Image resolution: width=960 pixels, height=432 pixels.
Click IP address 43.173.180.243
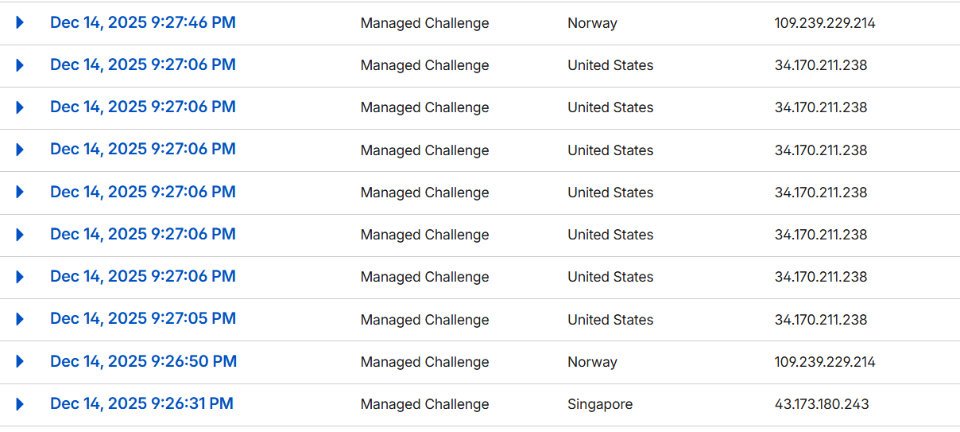coord(821,404)
